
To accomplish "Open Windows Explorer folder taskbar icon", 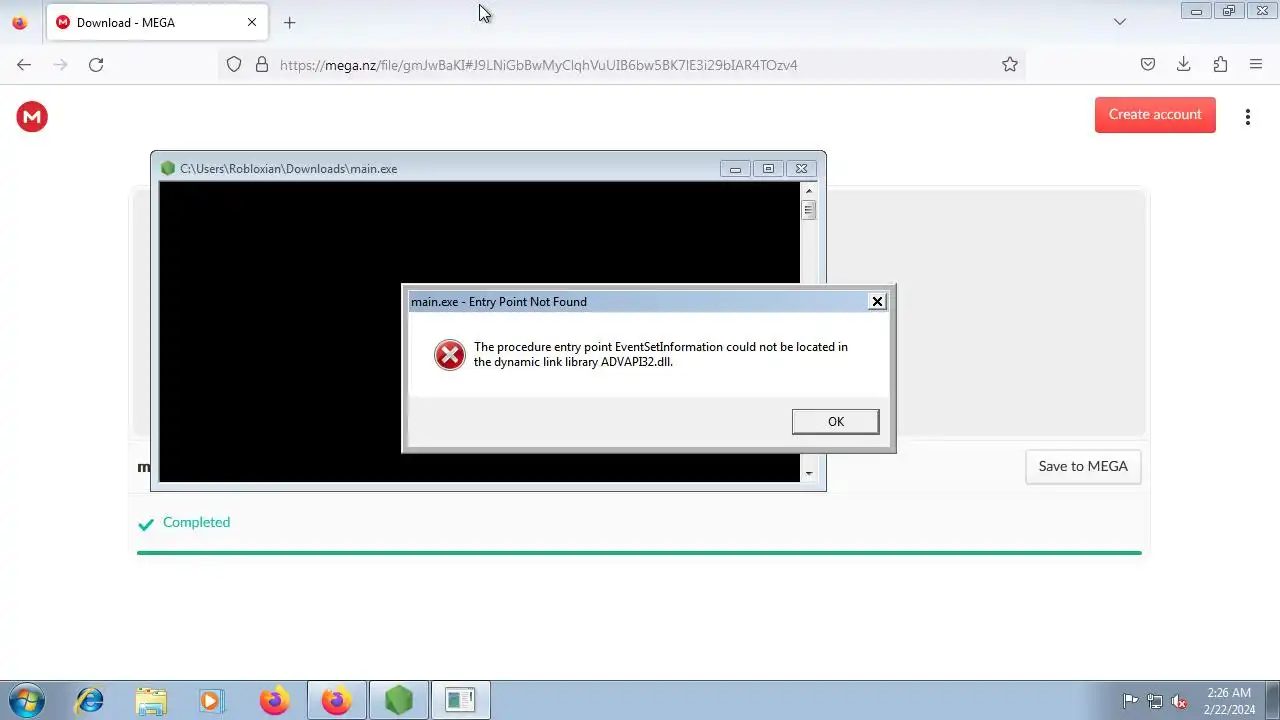I will pyautogui.click(x=151, y=701).
